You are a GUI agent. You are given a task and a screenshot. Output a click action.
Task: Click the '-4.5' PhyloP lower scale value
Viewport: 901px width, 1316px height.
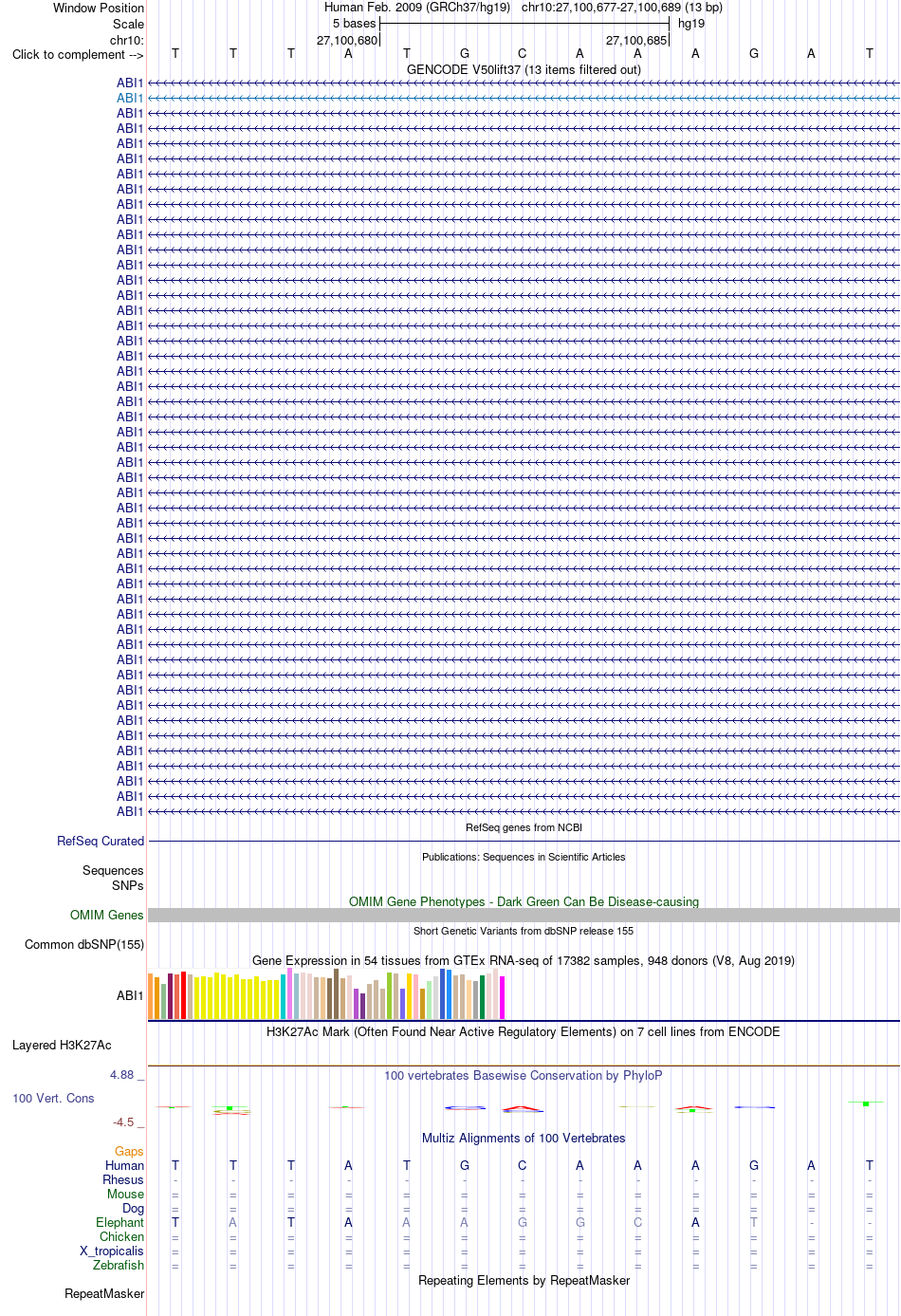(x=123, y=1121)
